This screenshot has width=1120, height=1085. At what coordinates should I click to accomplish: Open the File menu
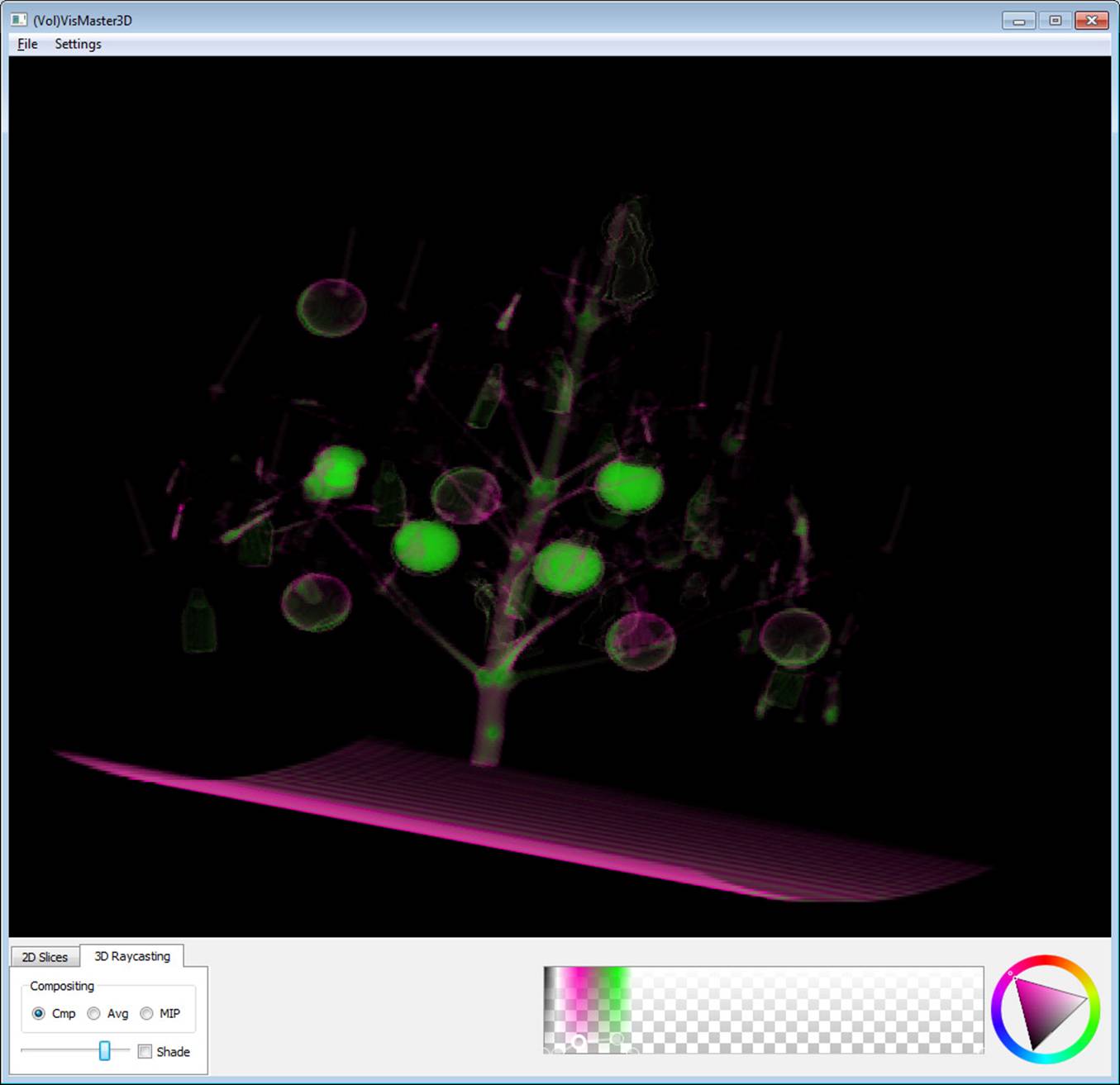pyautogui.click(x=27, y=44)
